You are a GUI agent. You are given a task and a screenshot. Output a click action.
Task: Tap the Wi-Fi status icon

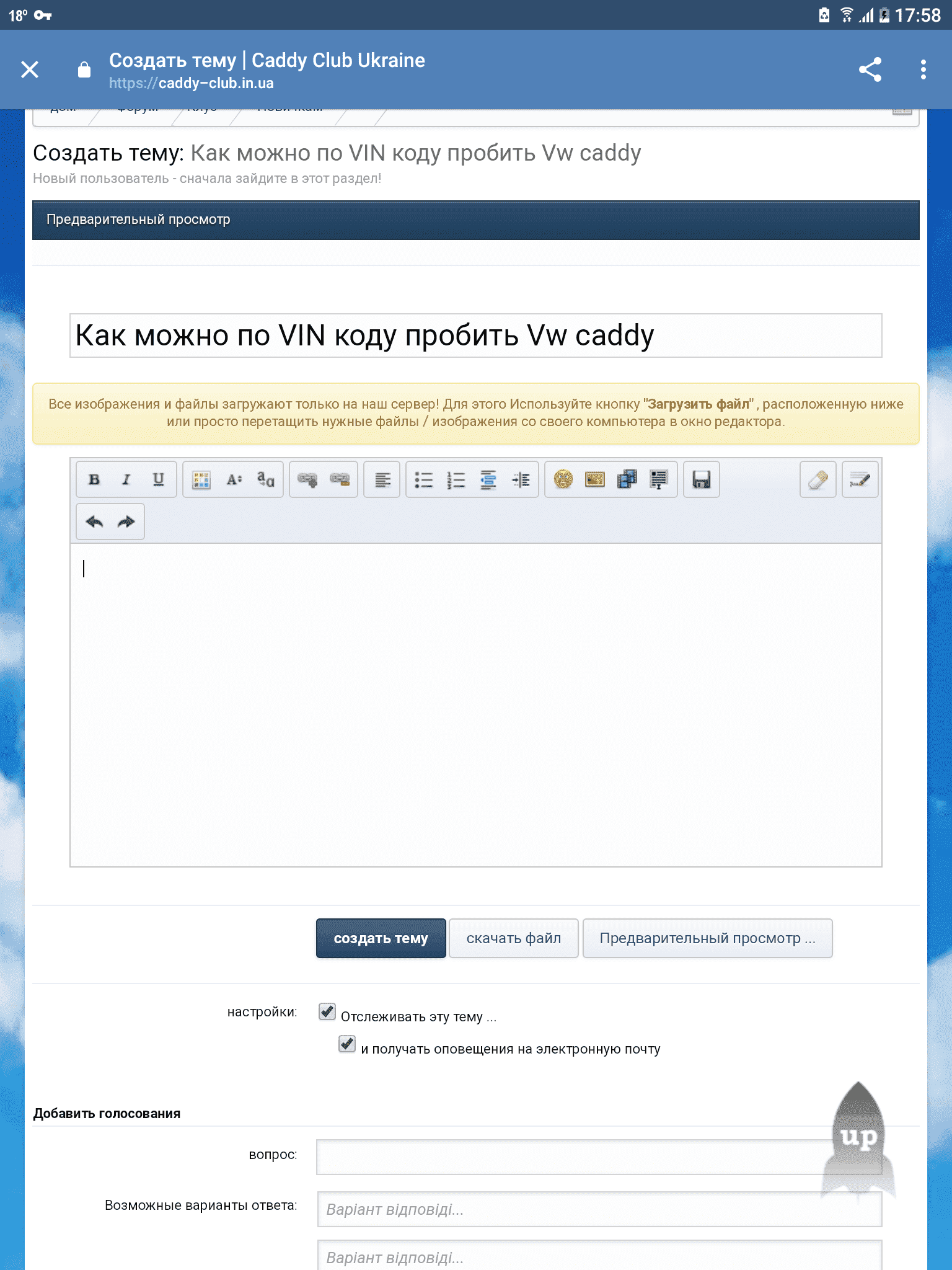pos(846,15)
